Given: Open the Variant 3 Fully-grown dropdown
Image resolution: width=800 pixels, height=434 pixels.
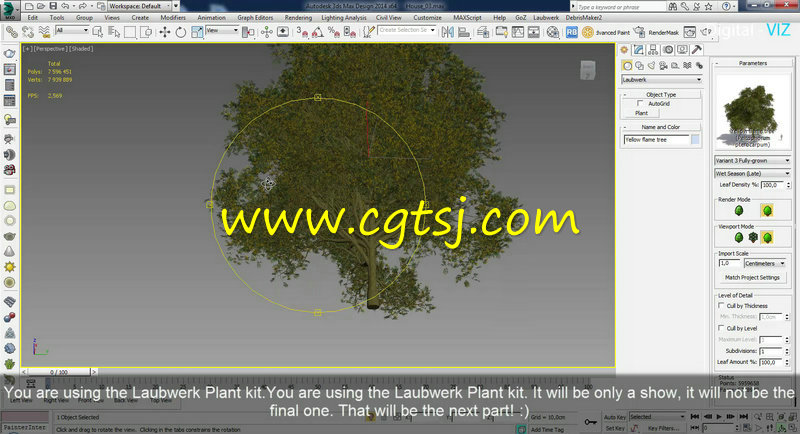Looking at the screenshot, I should [753, 160].
